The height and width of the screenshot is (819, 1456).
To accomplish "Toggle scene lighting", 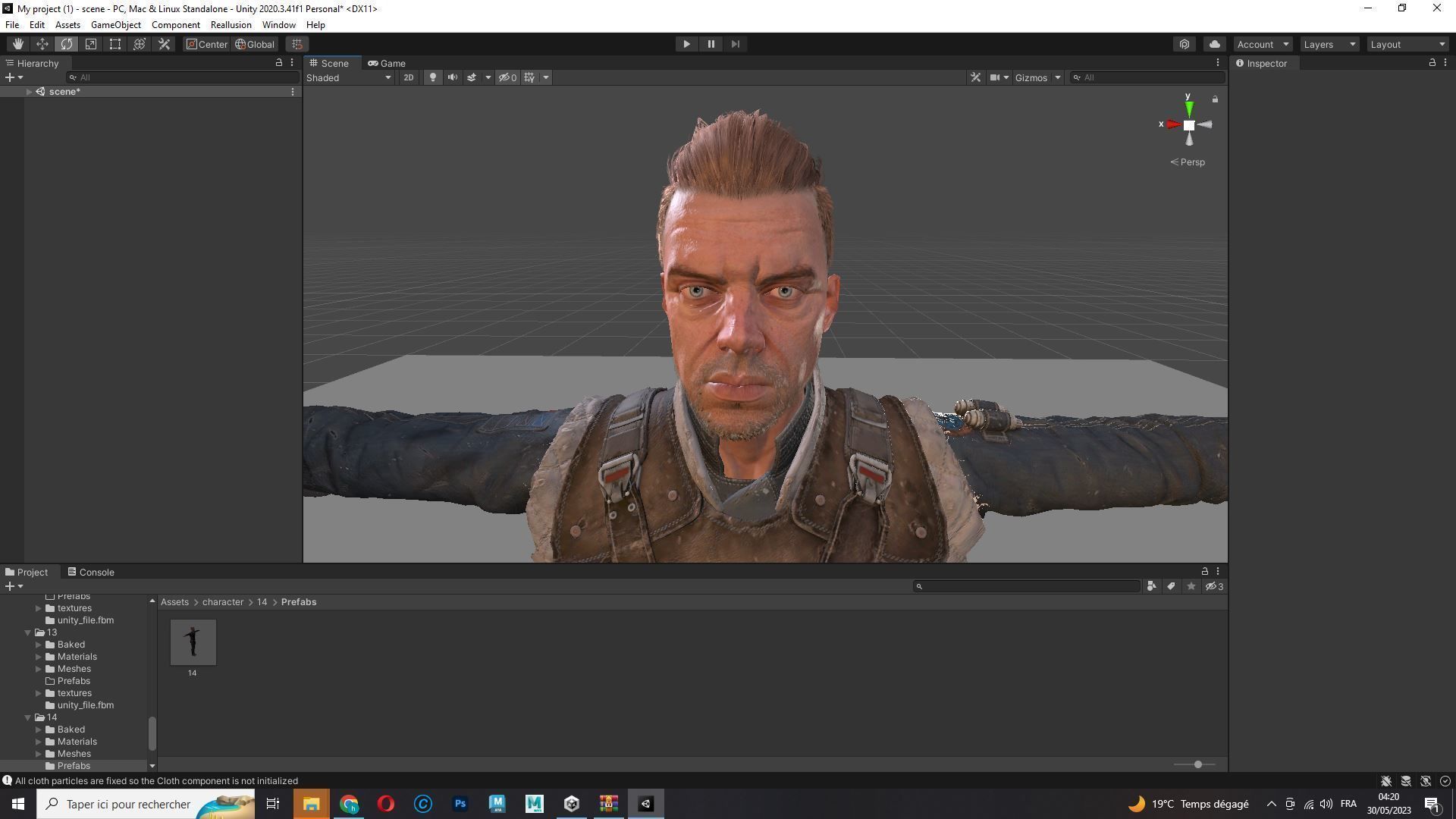I will pyautogui.click(x=432, y=77).
